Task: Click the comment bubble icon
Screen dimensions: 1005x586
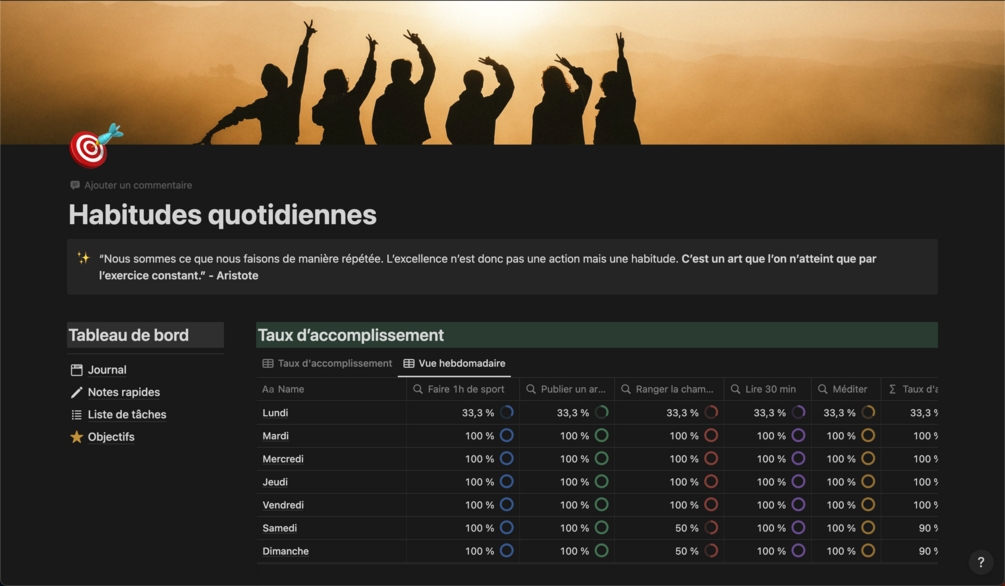Action: coord(75,185)
